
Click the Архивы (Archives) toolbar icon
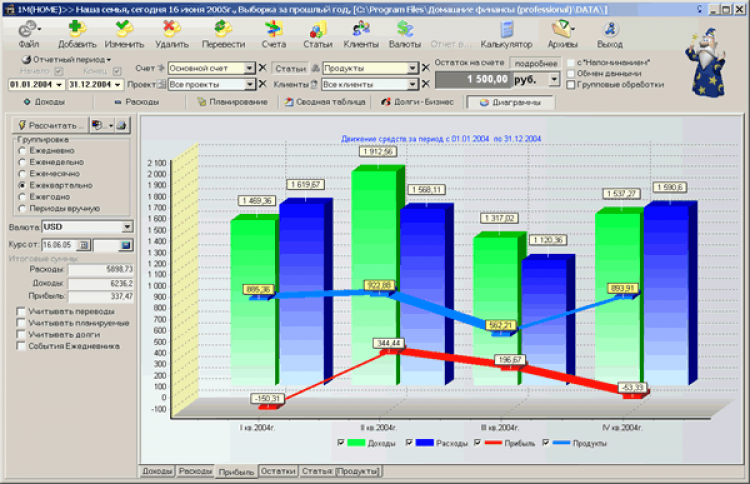point(563,33)
